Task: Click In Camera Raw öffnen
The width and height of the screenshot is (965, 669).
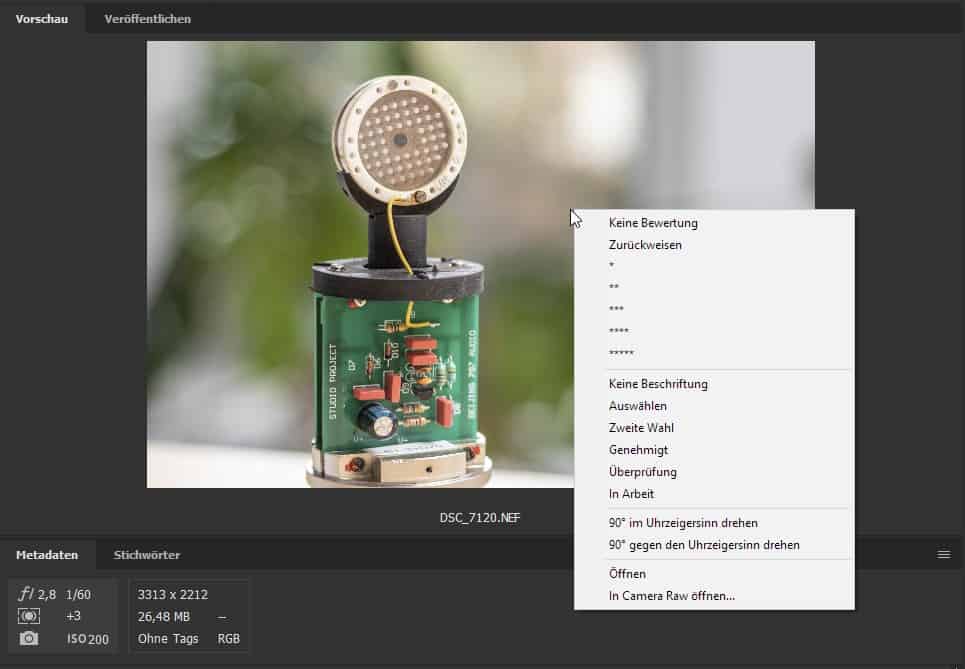Action: [671, 596]
